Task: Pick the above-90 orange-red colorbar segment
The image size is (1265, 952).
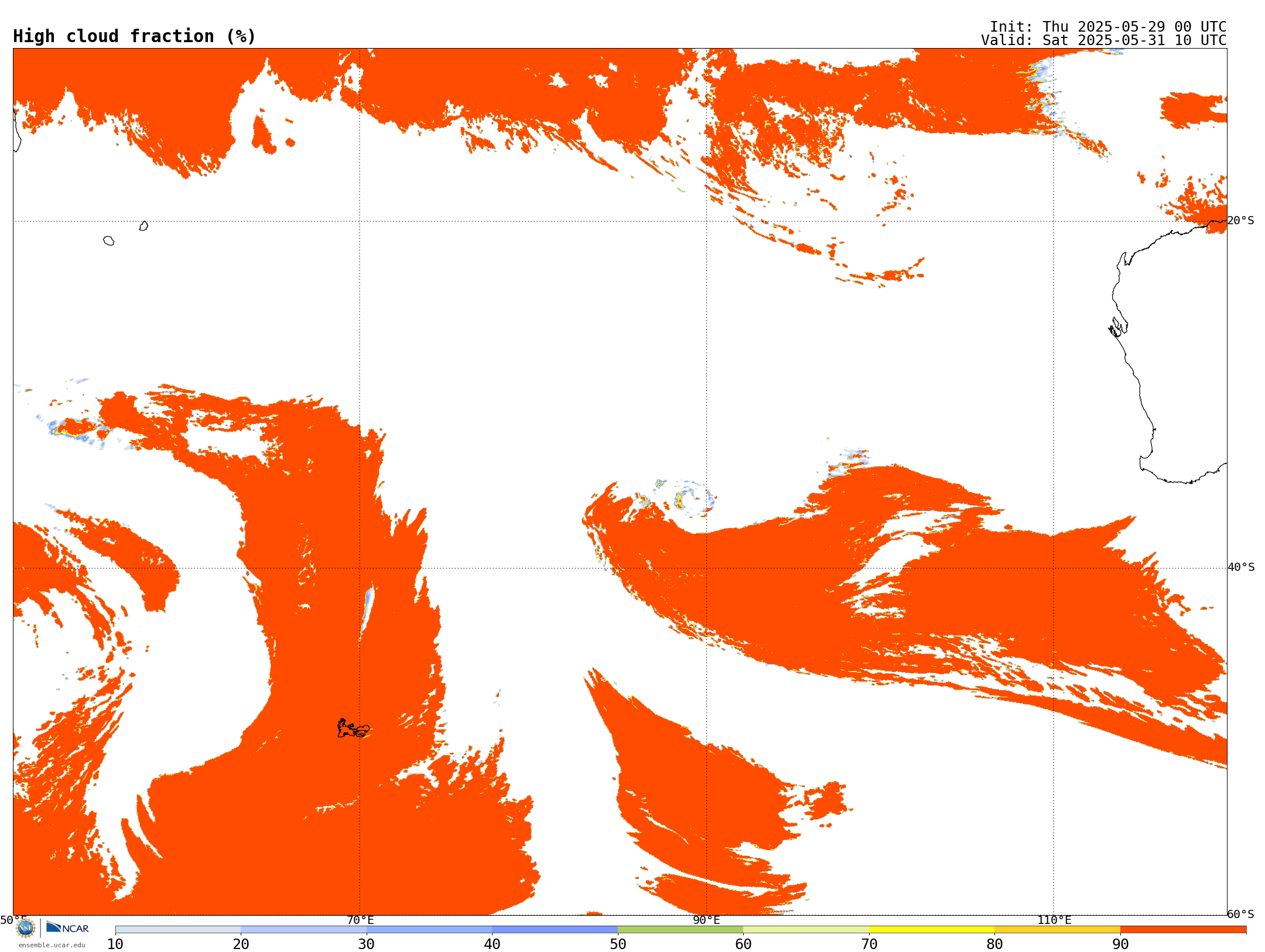Action: click(x=1183, y=930)
